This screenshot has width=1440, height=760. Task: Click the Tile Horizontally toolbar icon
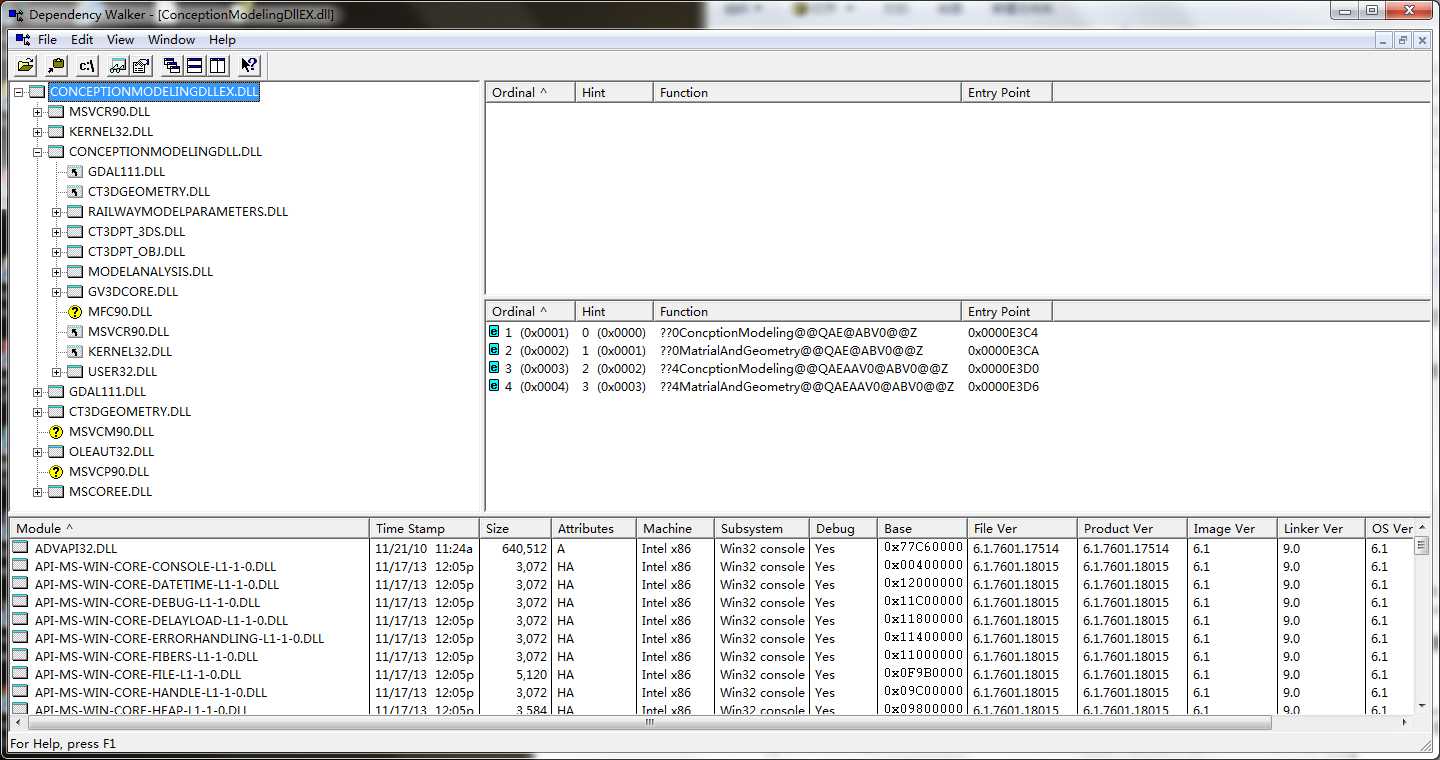point(194,66)
